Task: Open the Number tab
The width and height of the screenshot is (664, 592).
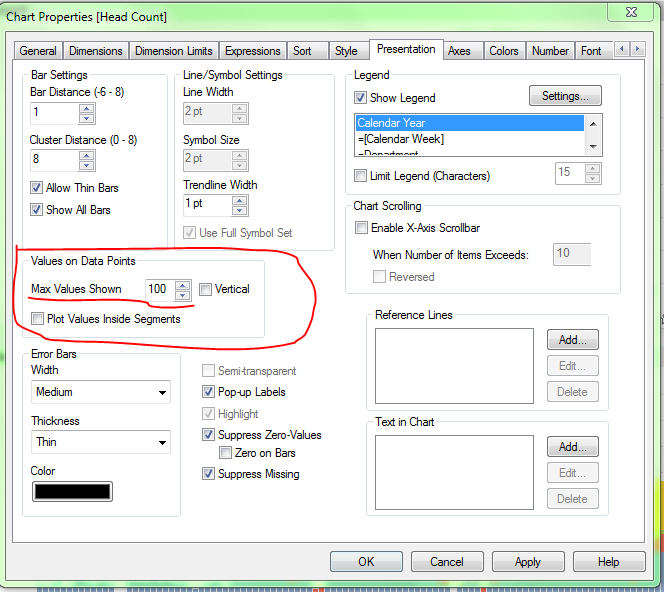Action: (550, 51)
